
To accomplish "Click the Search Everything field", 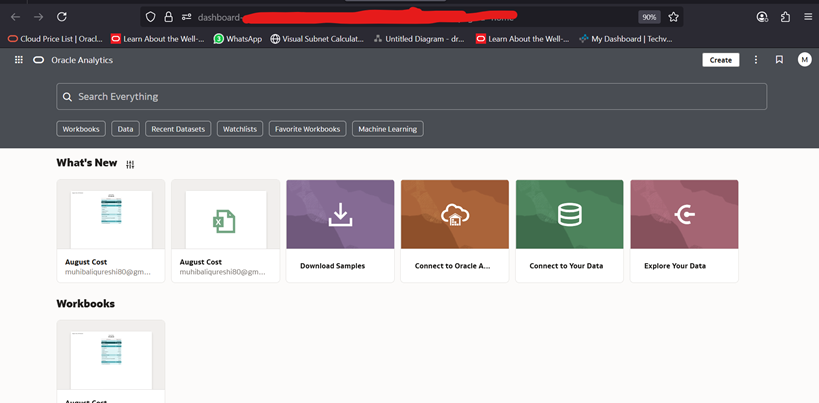I will click(x=412, y=97).
